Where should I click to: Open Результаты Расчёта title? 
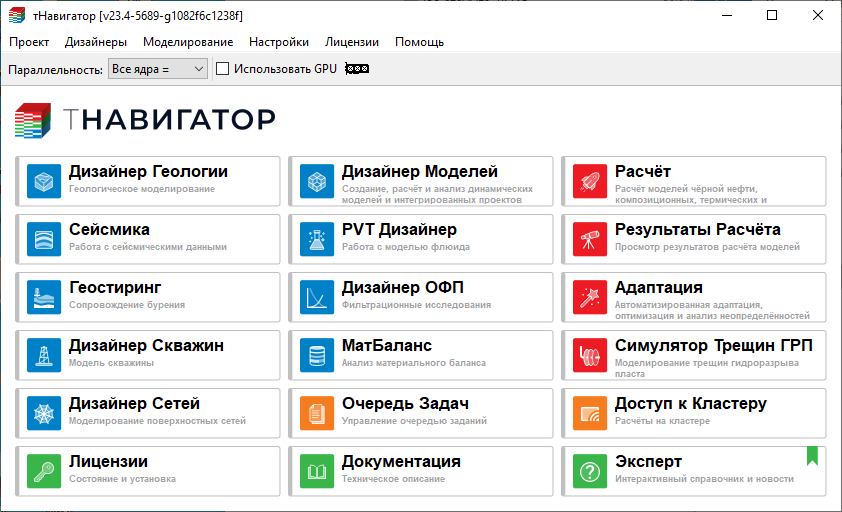[x=698, y=229]
